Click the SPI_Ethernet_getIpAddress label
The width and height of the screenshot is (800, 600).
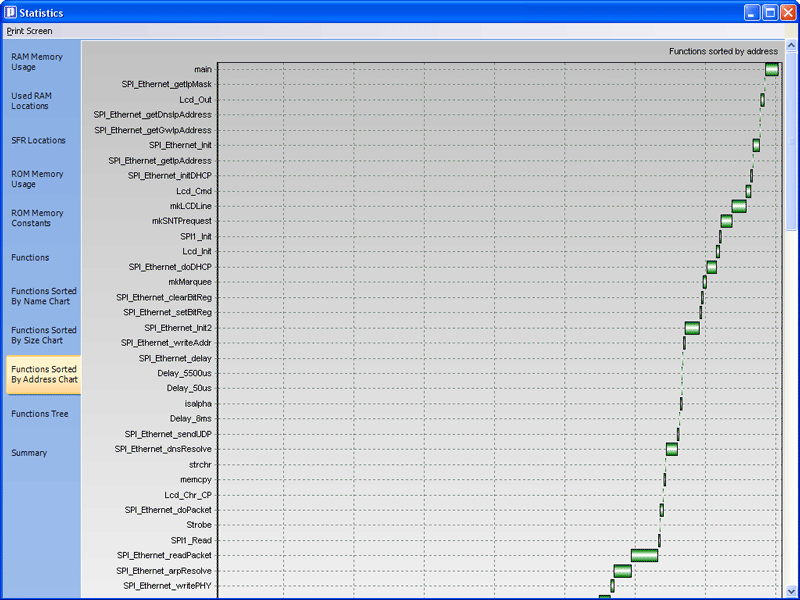click(x=160, y=161)
